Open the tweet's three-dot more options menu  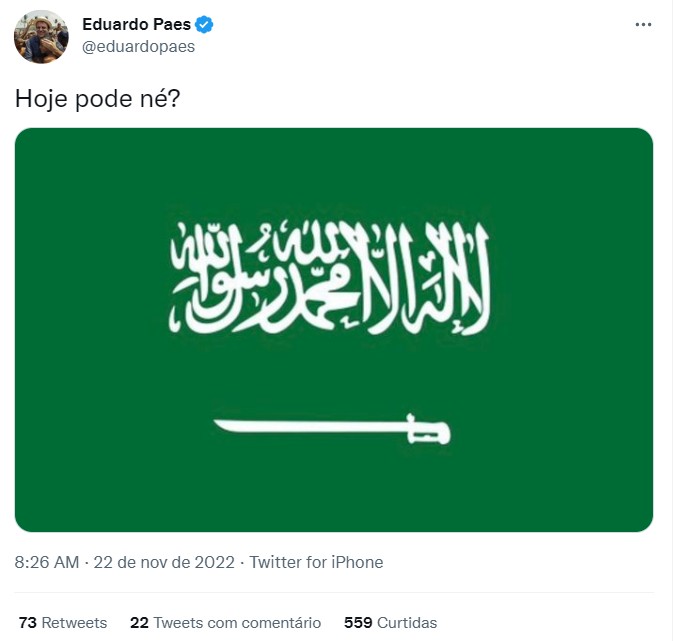643,25
